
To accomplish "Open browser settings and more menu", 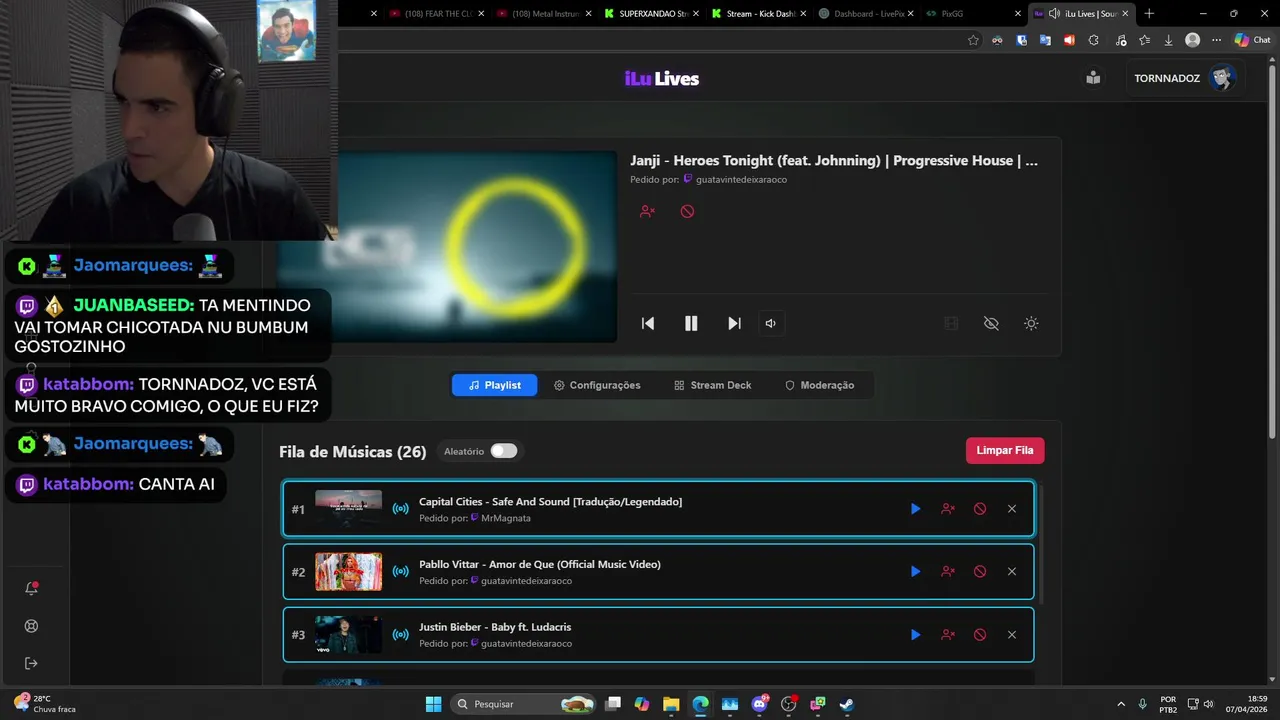I will (x=1217, y=40).
